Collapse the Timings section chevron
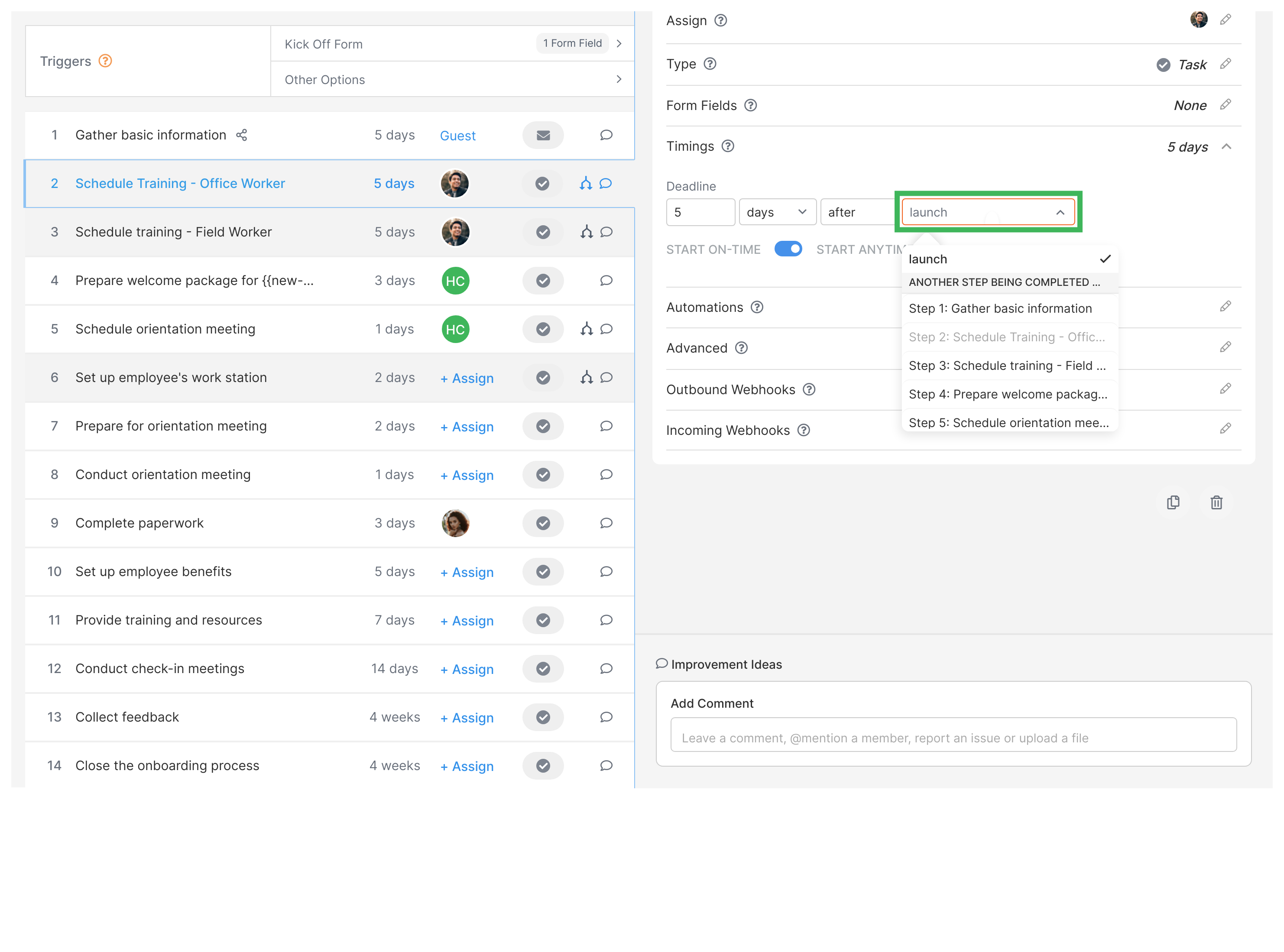This screenshot has height=952, width=1284. pos(1227,147)
